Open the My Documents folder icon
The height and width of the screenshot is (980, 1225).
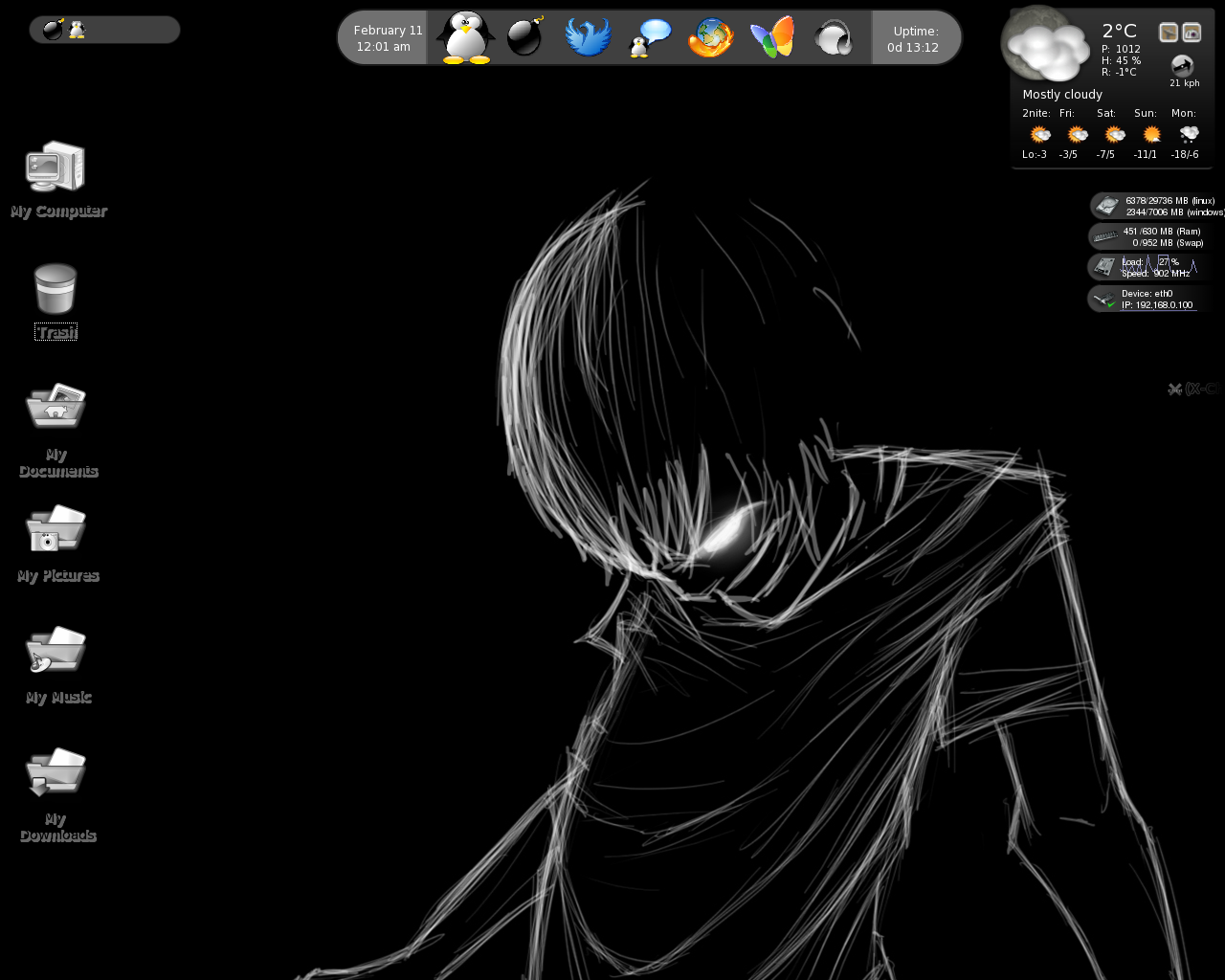pyautogui.click(x=56, y=406)
